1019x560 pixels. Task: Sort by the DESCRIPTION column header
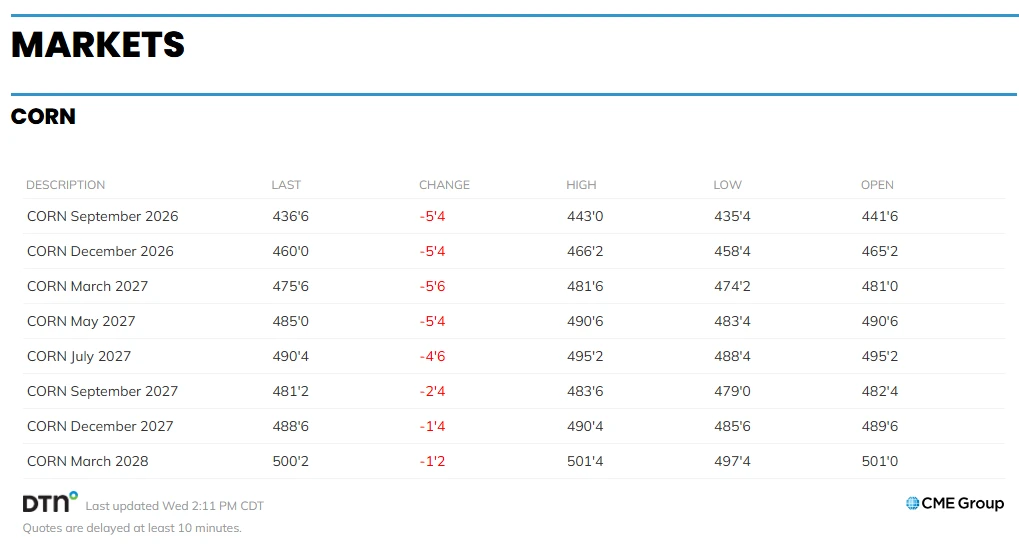click(x=66, y=185)
